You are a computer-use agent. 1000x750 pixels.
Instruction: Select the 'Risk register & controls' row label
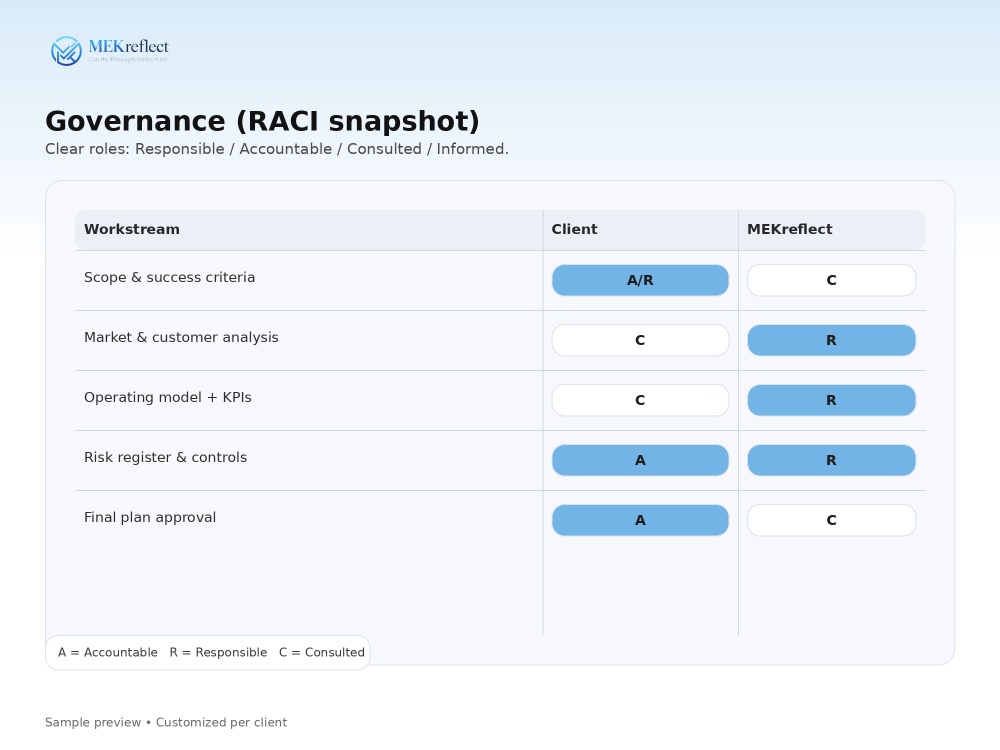click(165, 457)
